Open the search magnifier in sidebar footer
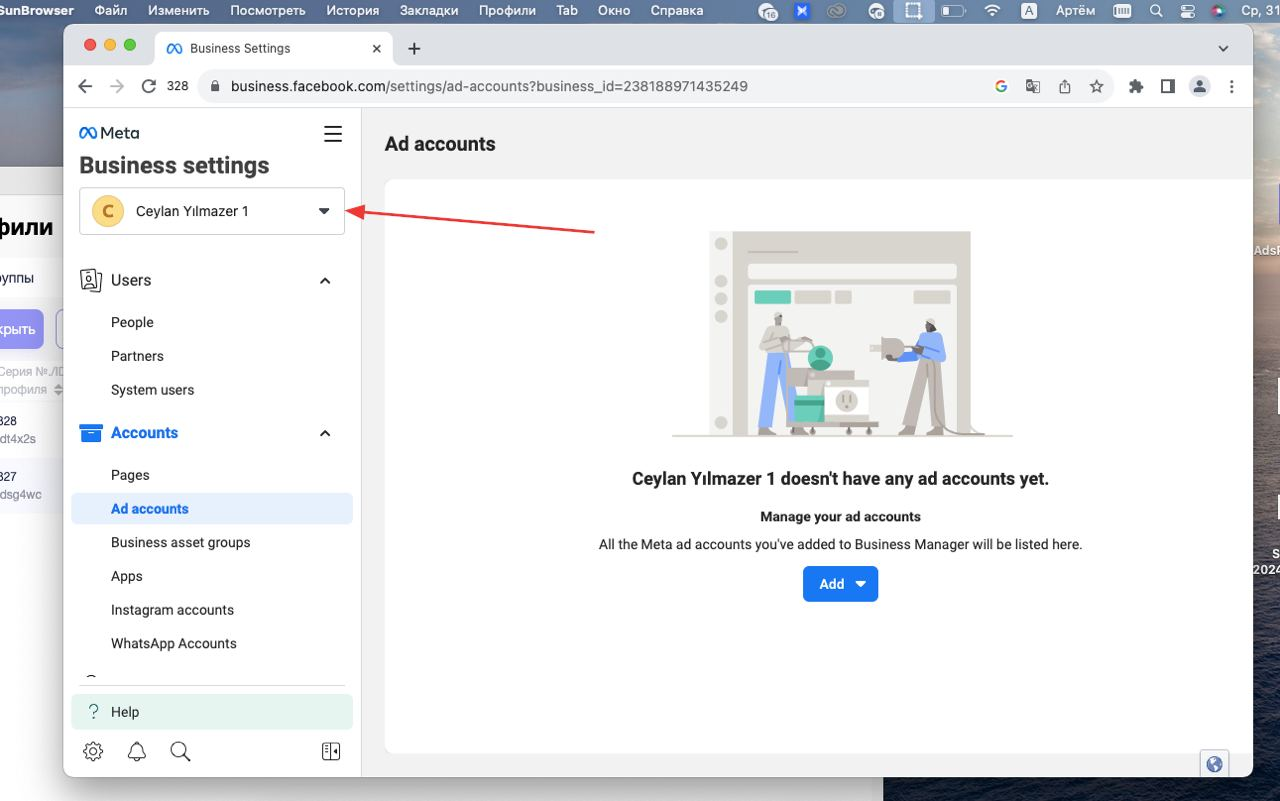This screenshot has height=801, width=1280. (x=180, y=751)
